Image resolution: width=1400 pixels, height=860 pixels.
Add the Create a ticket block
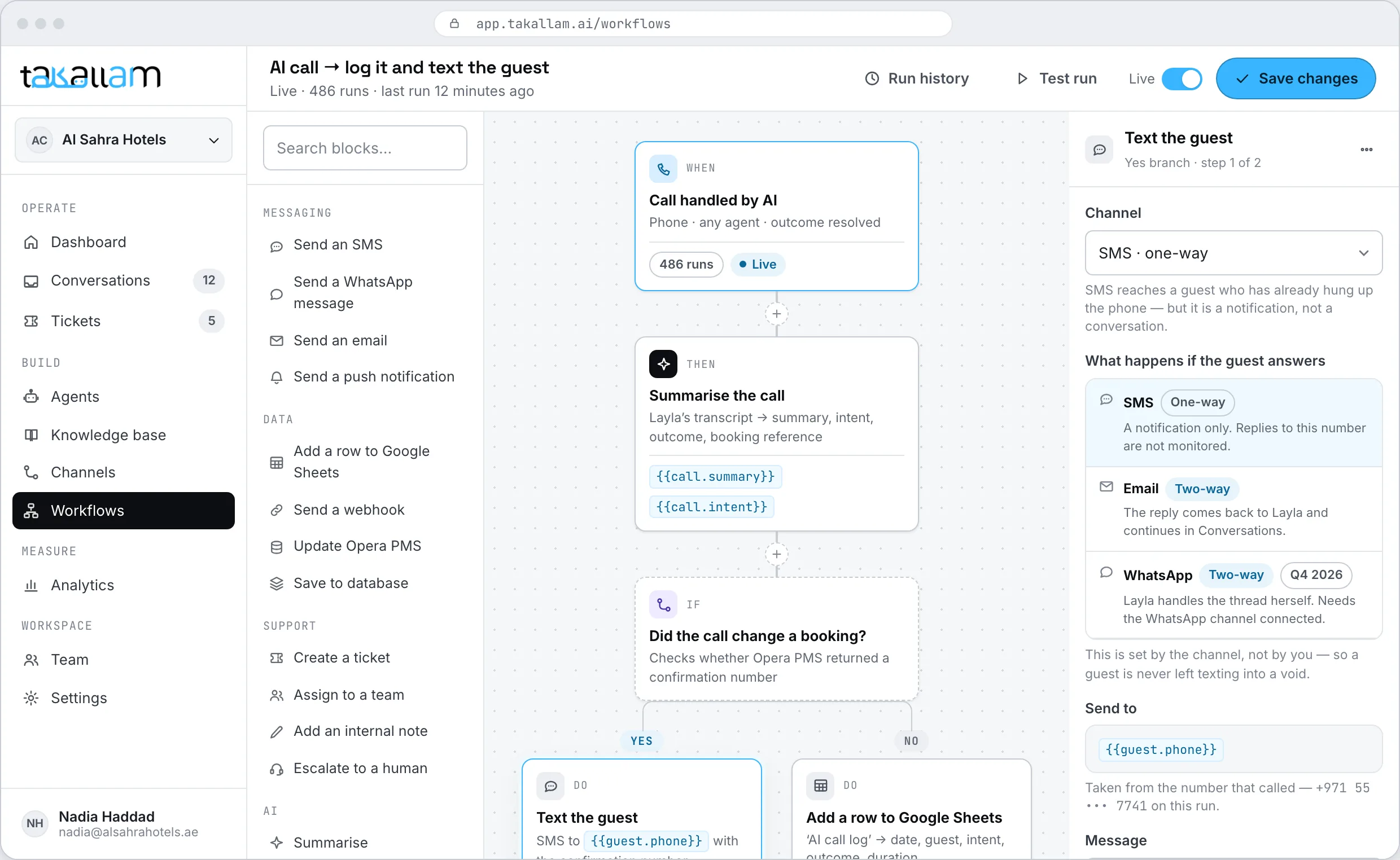click(x=365, y=658)
